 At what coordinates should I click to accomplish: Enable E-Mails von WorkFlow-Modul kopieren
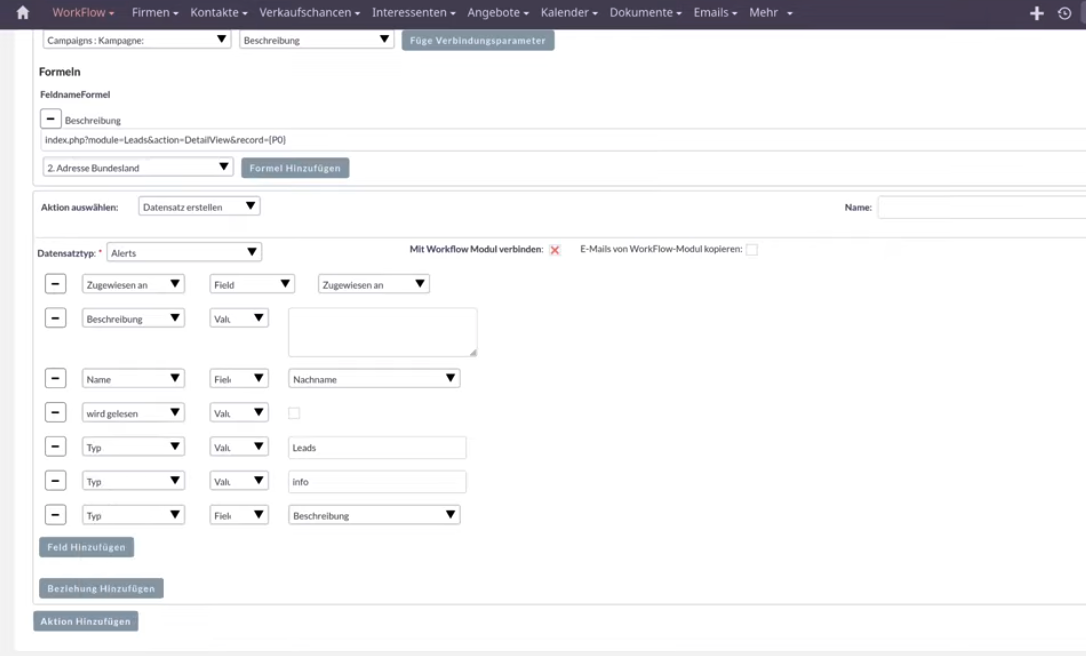click(x=752, y=250)
